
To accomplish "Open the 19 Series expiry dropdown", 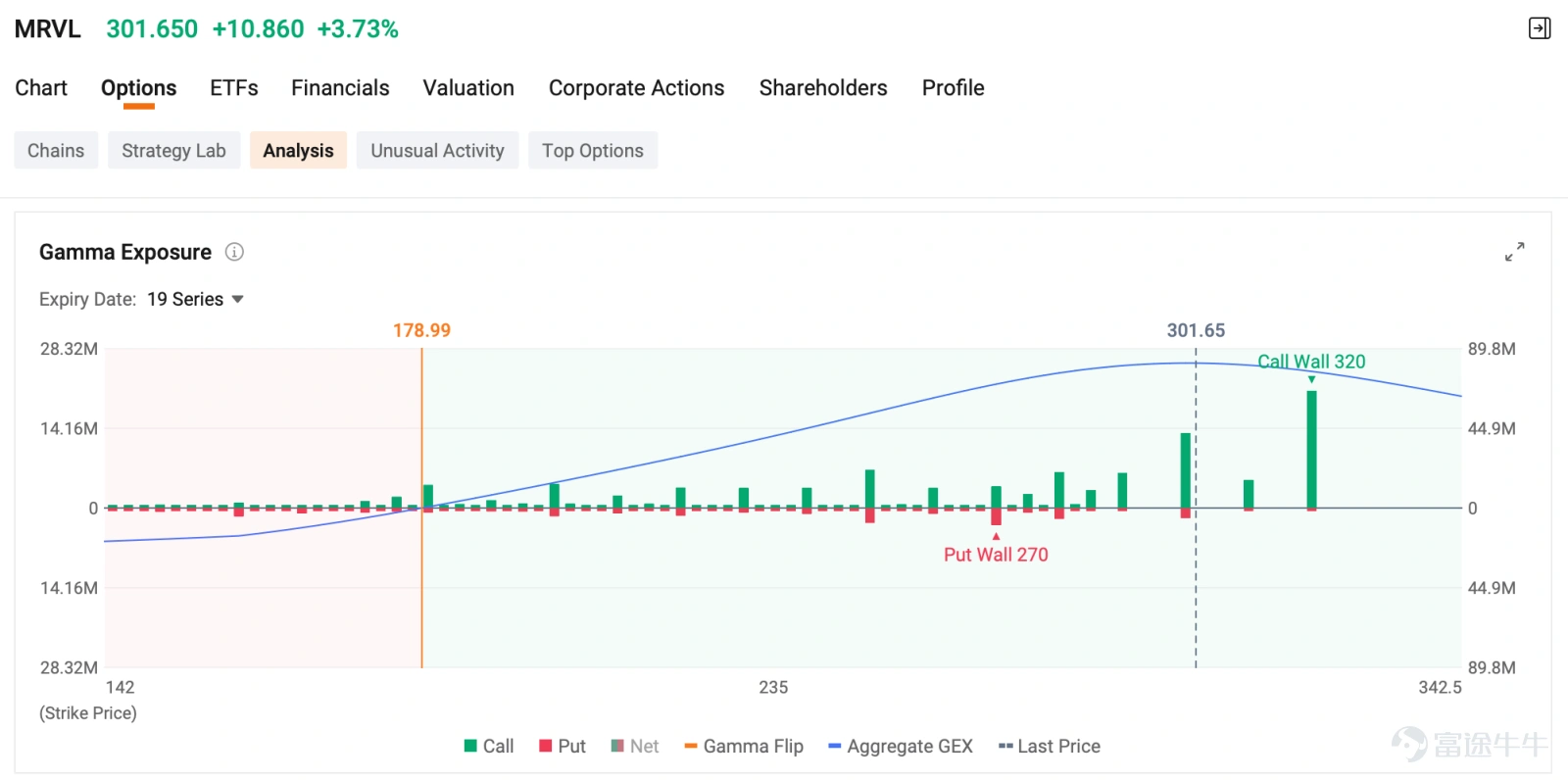I will [x=195, y=299].
